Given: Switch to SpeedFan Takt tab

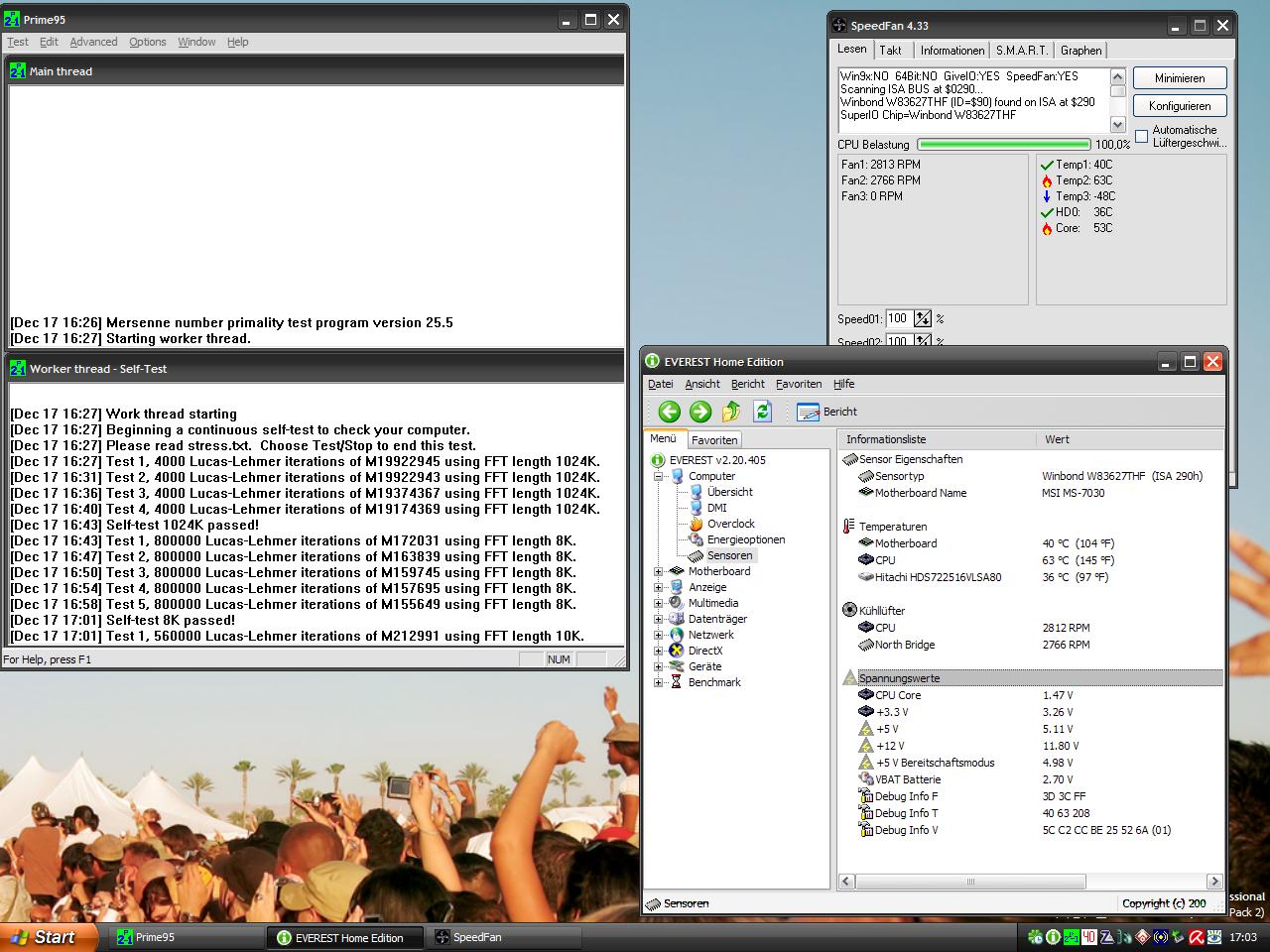Looking at the screenshot, I should [x=891, y=51].
